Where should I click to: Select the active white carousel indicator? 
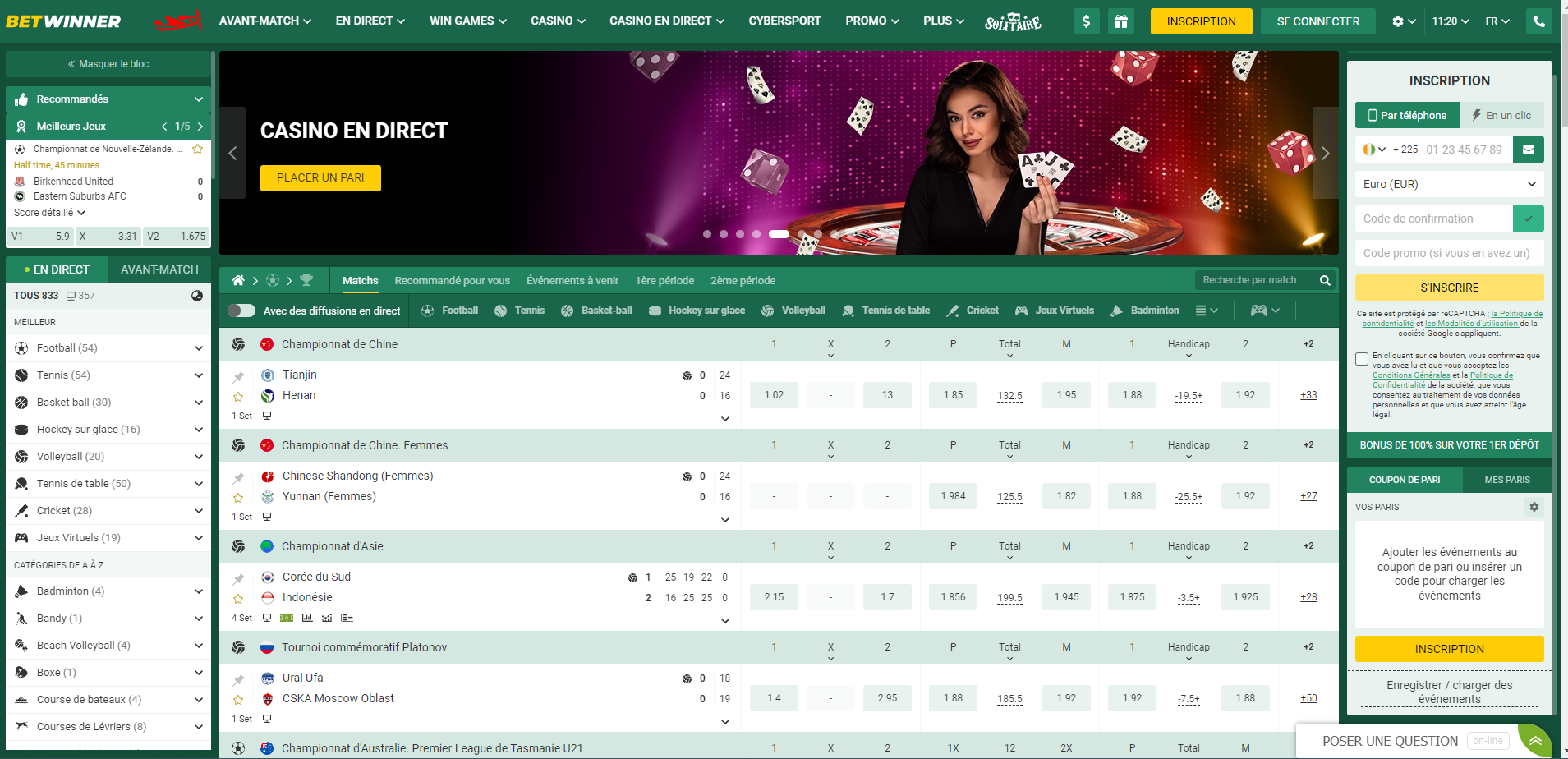[x=779, y=234]
